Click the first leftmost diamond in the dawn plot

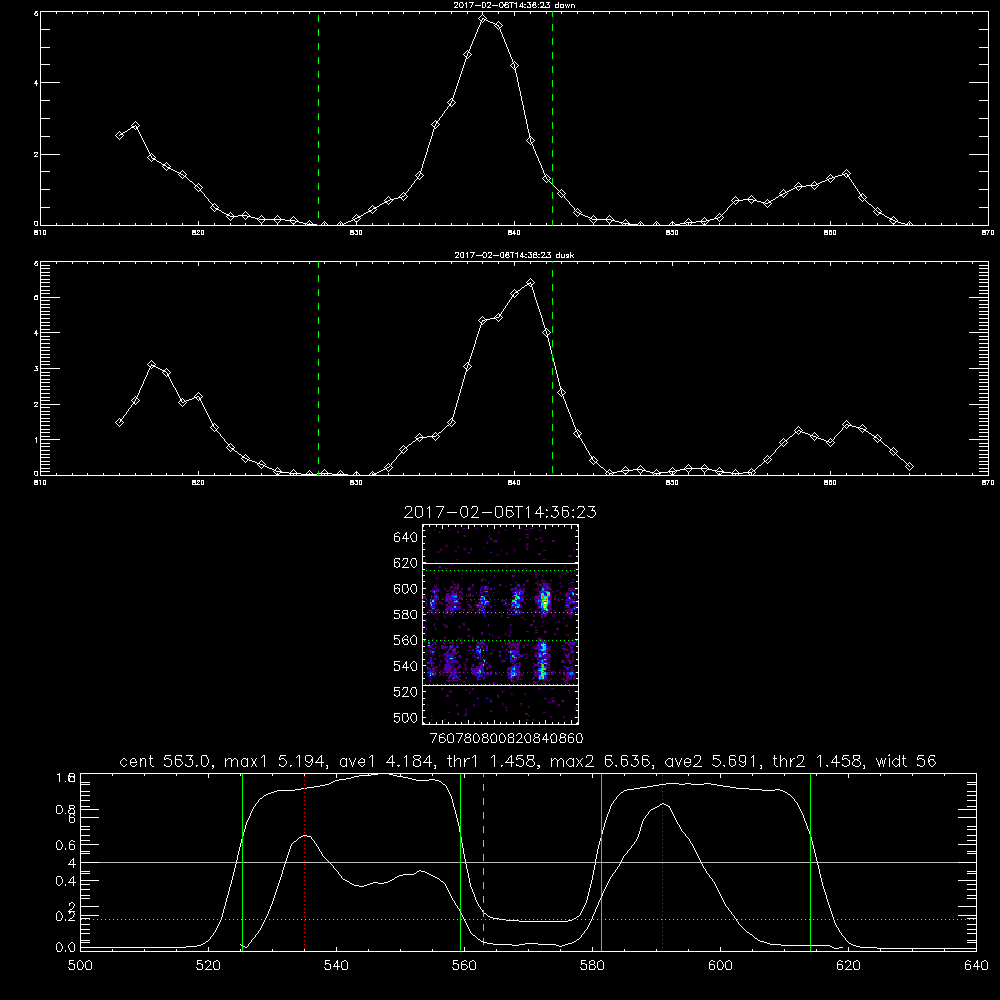(x=119, y=135)
